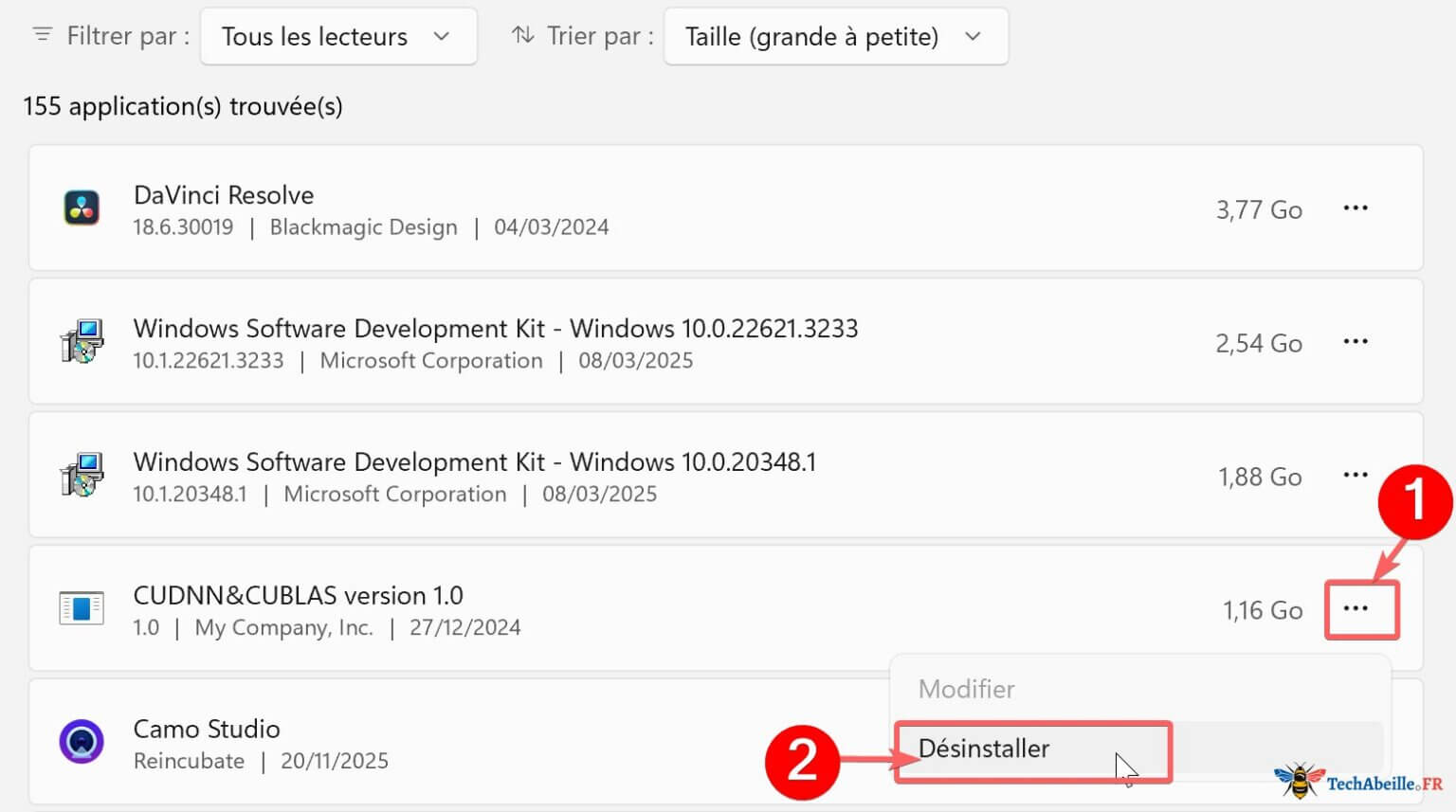
Task: Click the 04/03/2024 install date
Action: click(x=552, y=227)
